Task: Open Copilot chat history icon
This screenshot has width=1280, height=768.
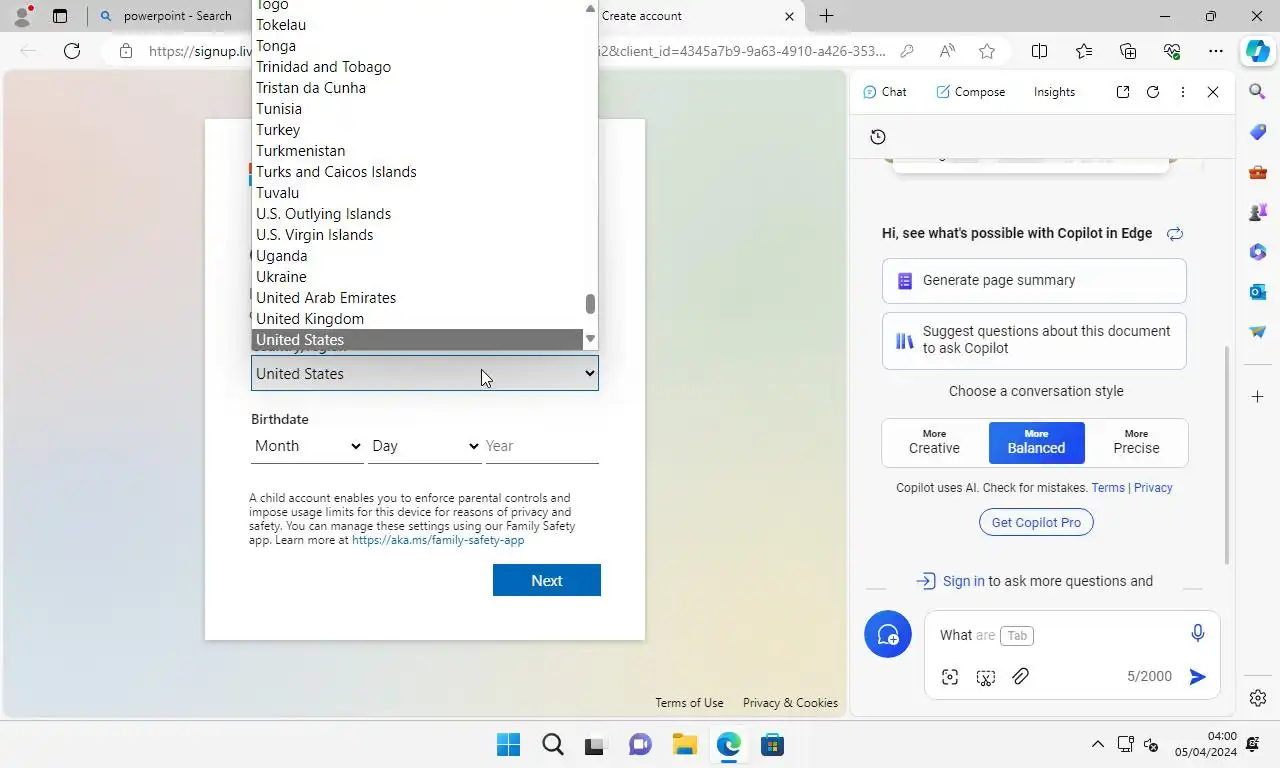Action: pyautogui.click(x=878, y=137)
